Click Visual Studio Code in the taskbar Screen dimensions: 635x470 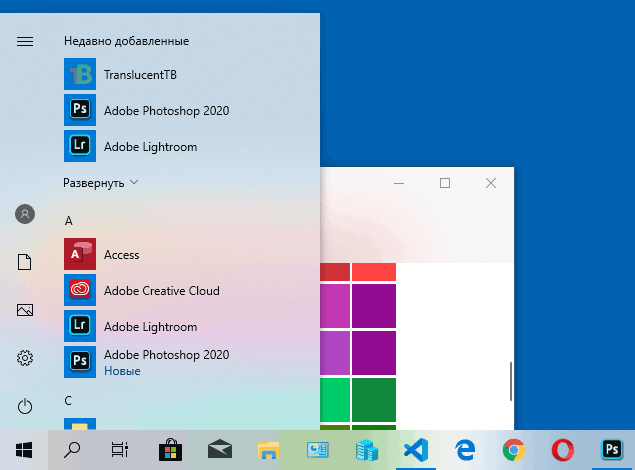[414, 449]
